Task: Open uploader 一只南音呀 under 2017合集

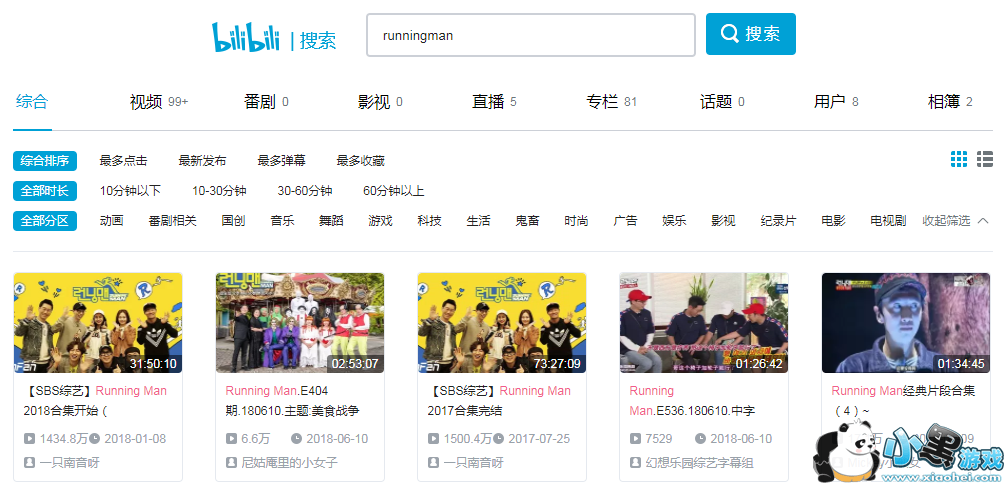Action: 473,462
